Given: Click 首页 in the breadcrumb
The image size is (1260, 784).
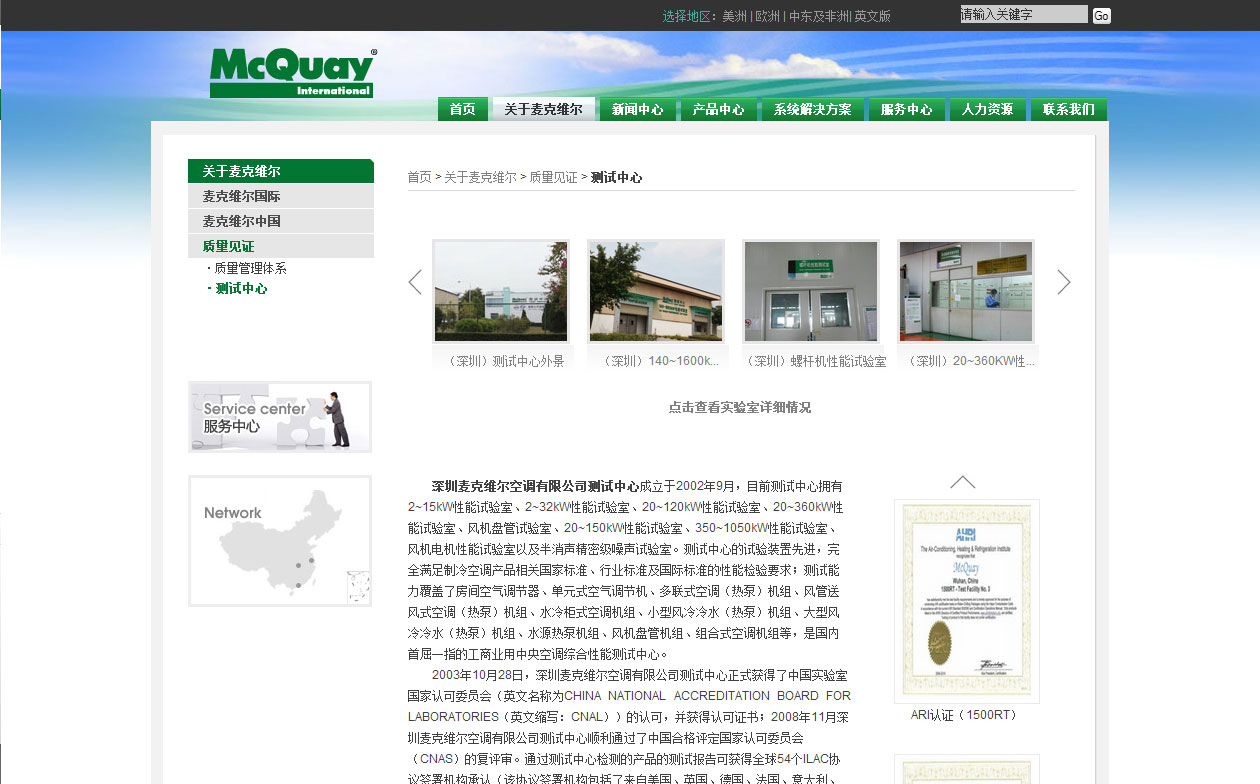Looking at the screenshot, I should coord(419,177).
